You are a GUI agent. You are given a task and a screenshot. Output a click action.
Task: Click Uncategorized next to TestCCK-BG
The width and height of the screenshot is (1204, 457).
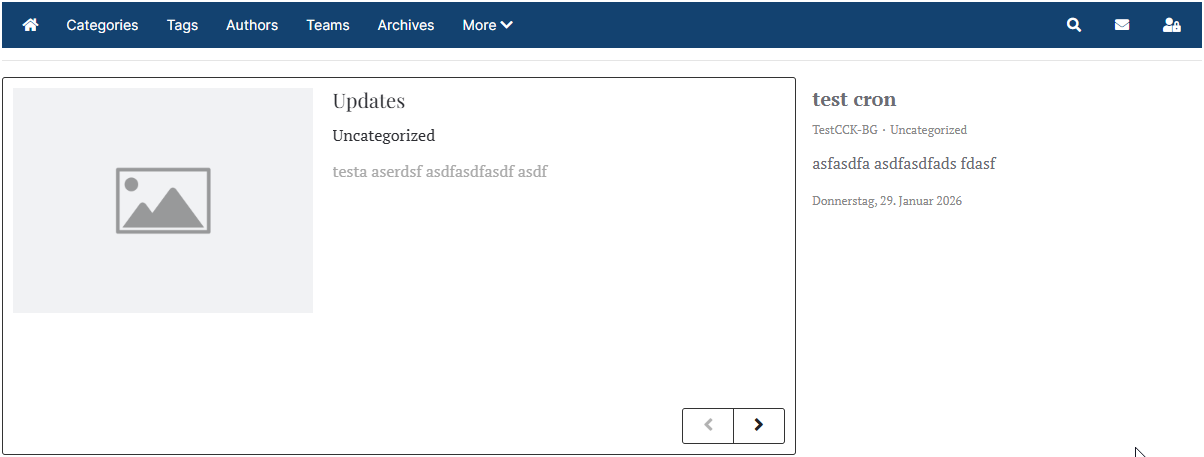[x=928, y=130]
